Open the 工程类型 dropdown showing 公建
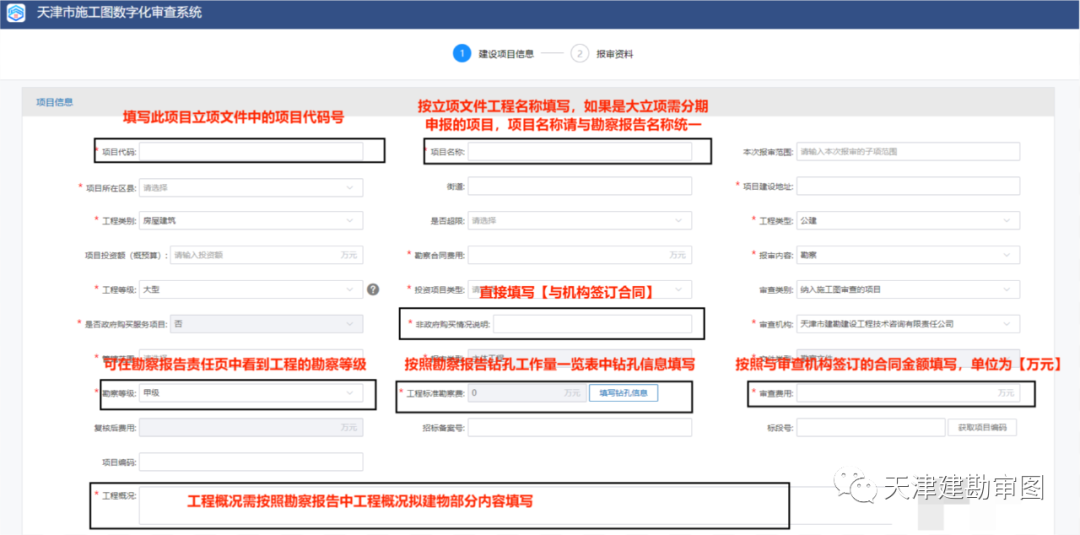Viewport: 1080px width, 535px height. (x=908, y=220)
